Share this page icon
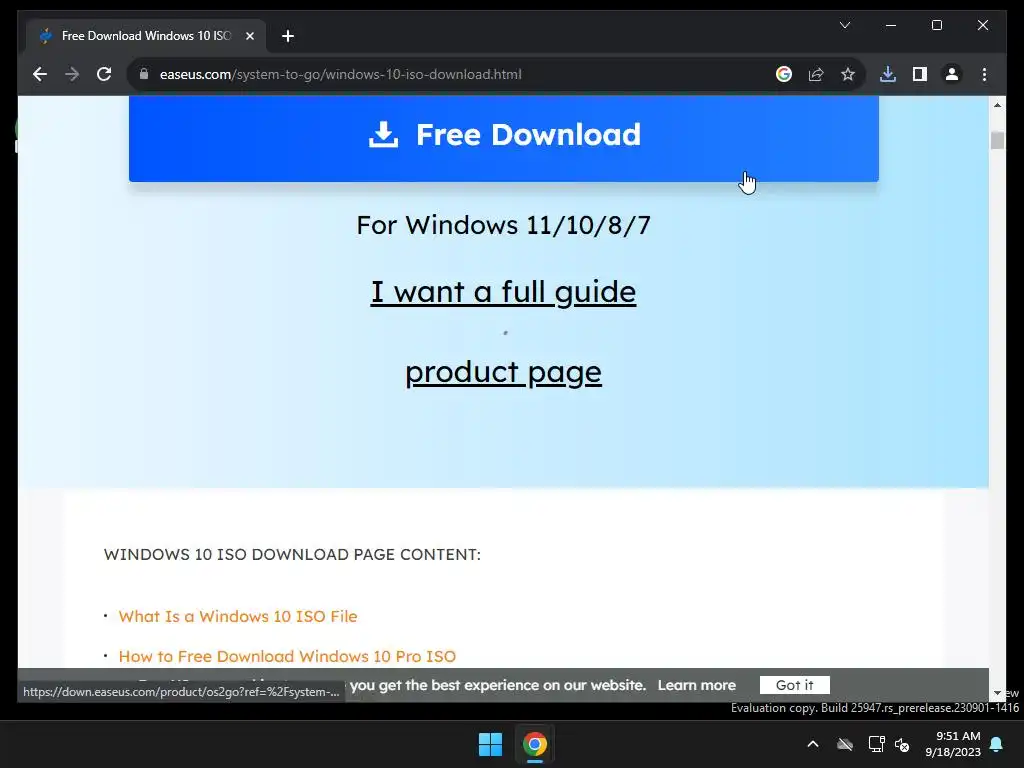1024x768 pixels. (816, 74)
